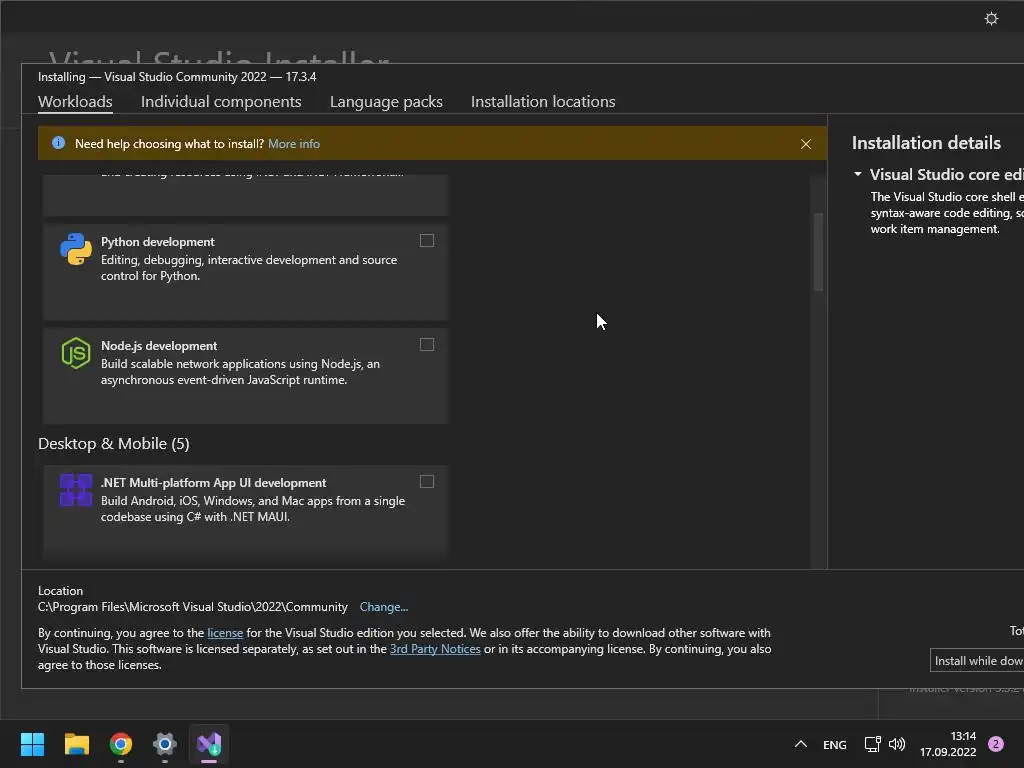Collapse the Visual Studio core editor section
Viewport: 1024px width, 768px height.
click(x=858, y=174)
